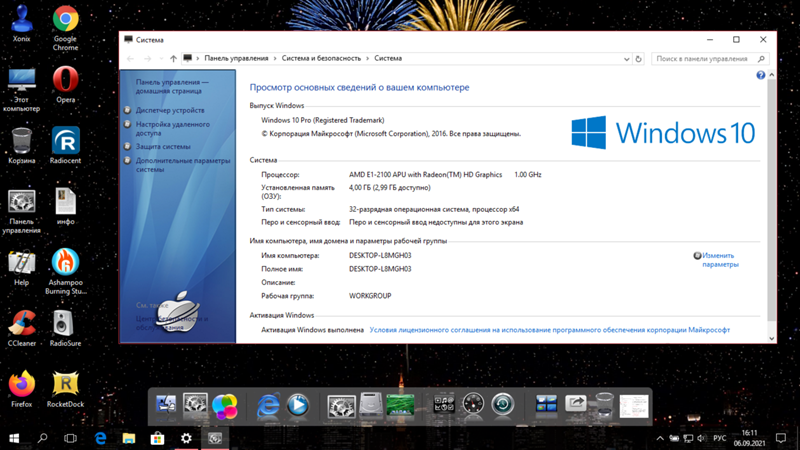This screenshot has height=450, width=800.
Task: Navigate to Система и безопасность breadcrumb
Action: point(321,58)
